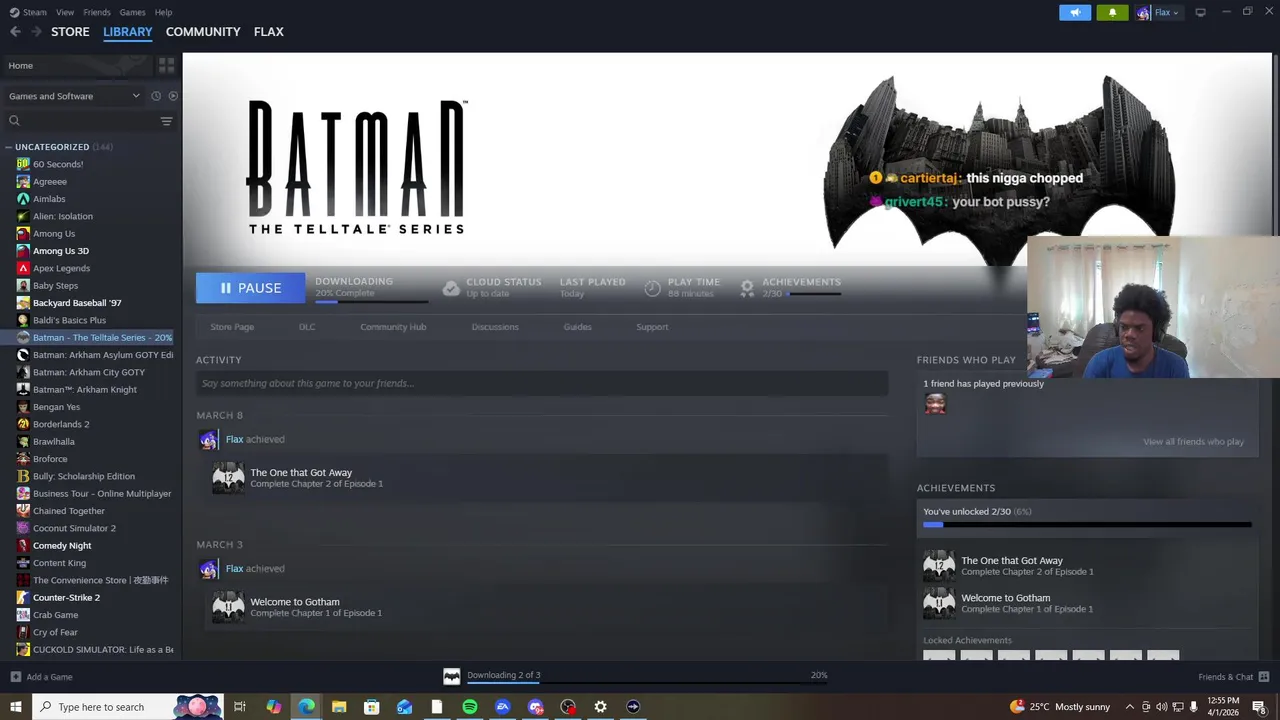This screenshot has width=1280, height=720.
Task: Select Alien: Isolation in game list
Action: click(63, 216)
